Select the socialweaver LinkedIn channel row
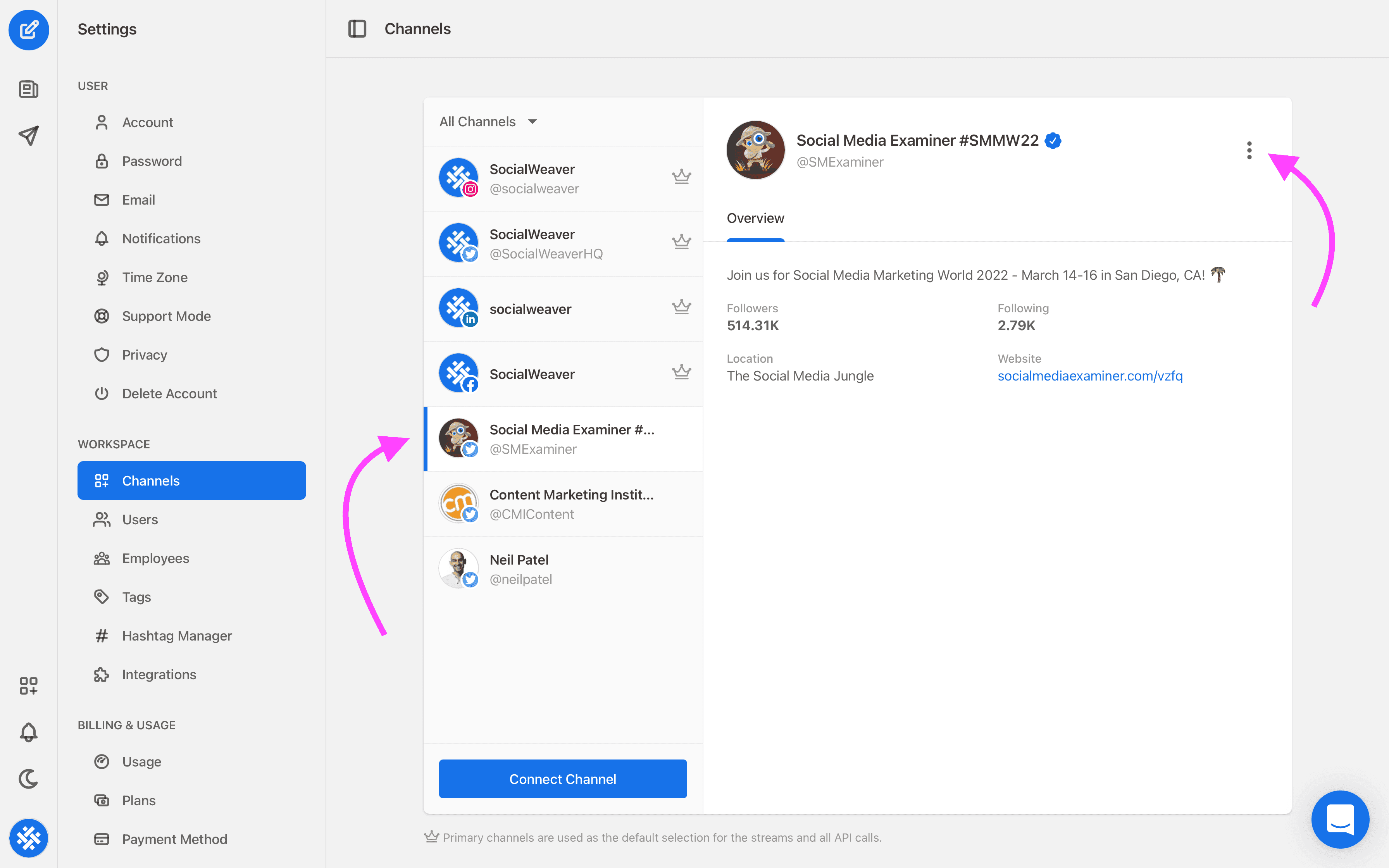 coord(563,309)
